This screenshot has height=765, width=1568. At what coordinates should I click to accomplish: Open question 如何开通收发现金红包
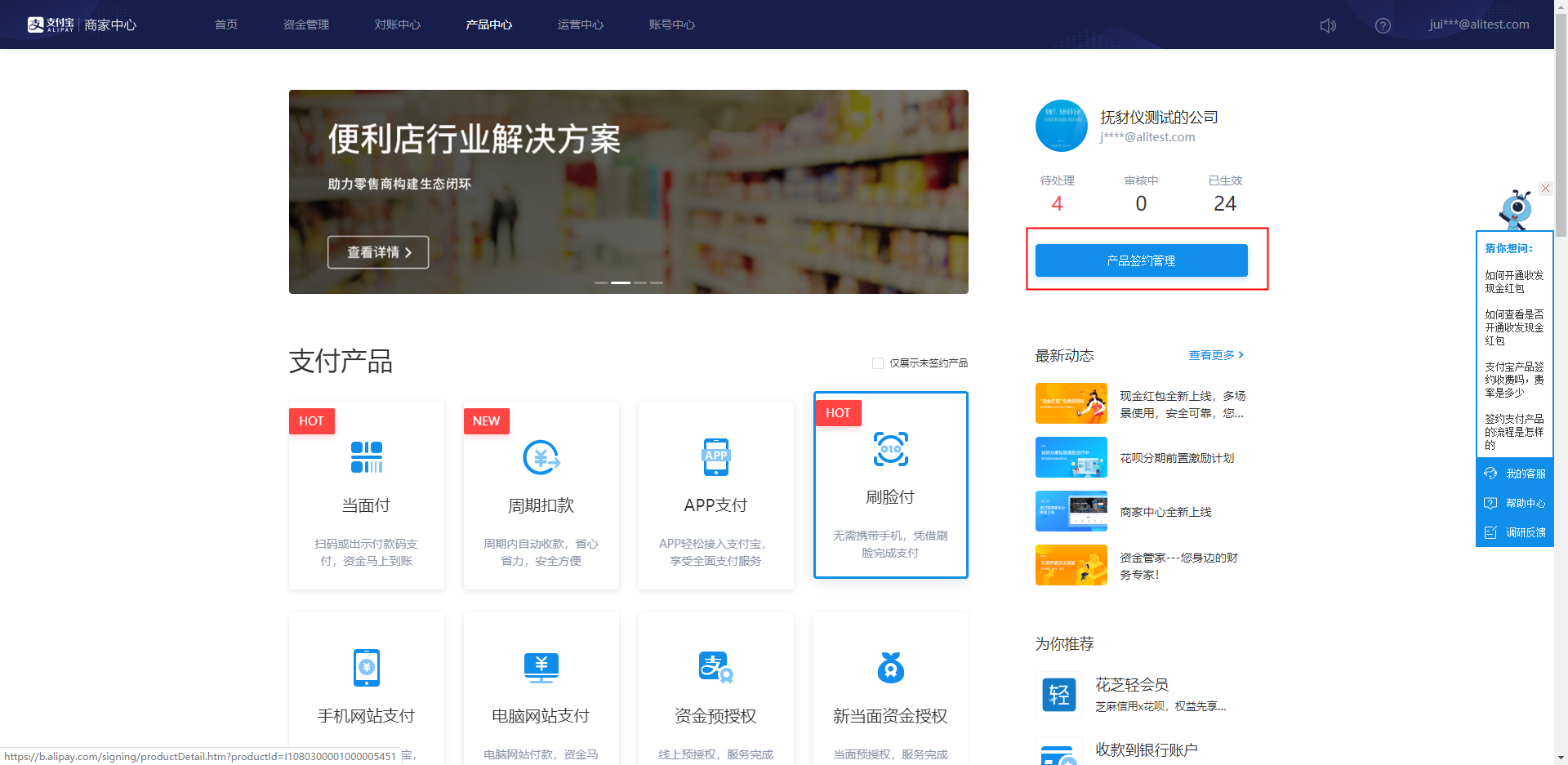(1514, 282)
